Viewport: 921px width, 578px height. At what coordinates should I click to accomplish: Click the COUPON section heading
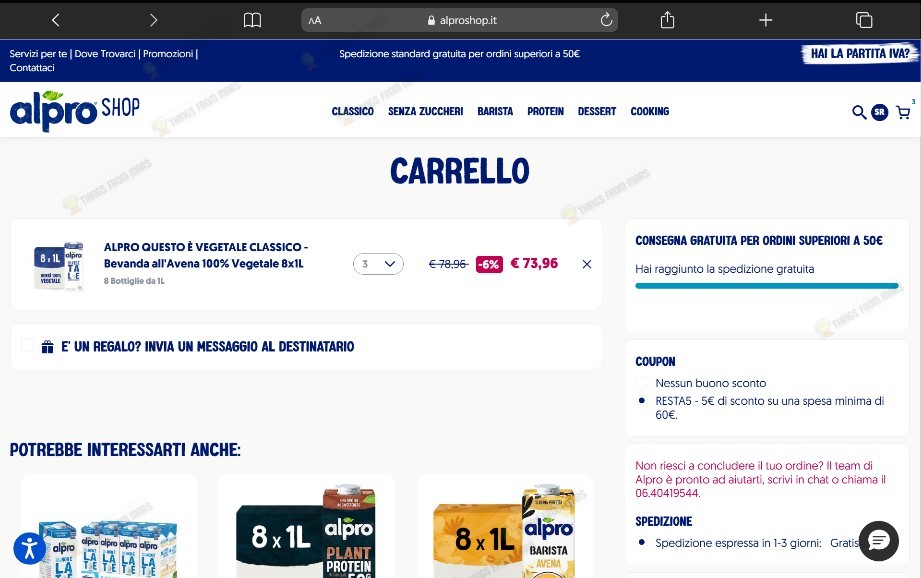[655, 362]
